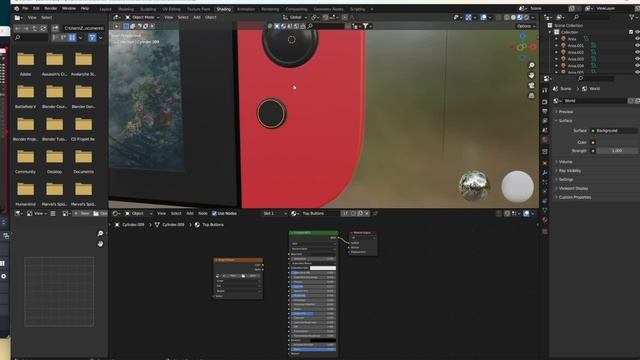Screen dimensions: 640x360
Task: Click the blue Z axis gizmo ball
Action: pos(522,37)
